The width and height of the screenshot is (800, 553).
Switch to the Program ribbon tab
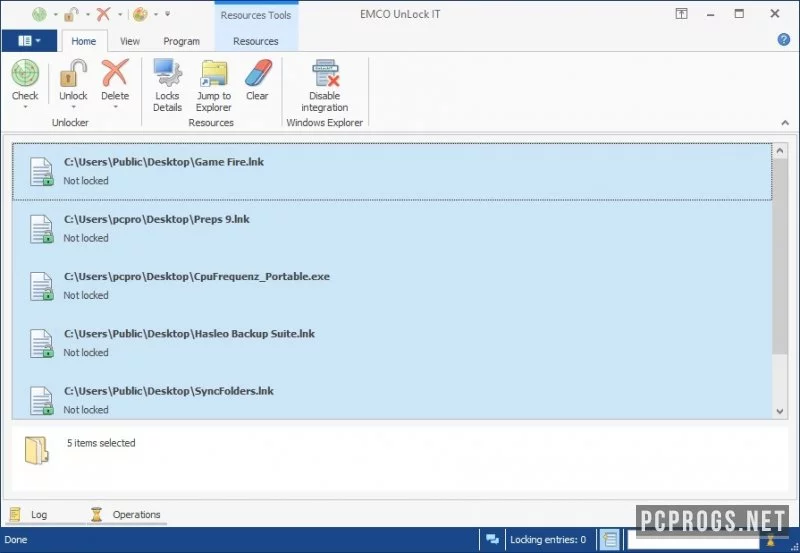[x=182, y=41]
